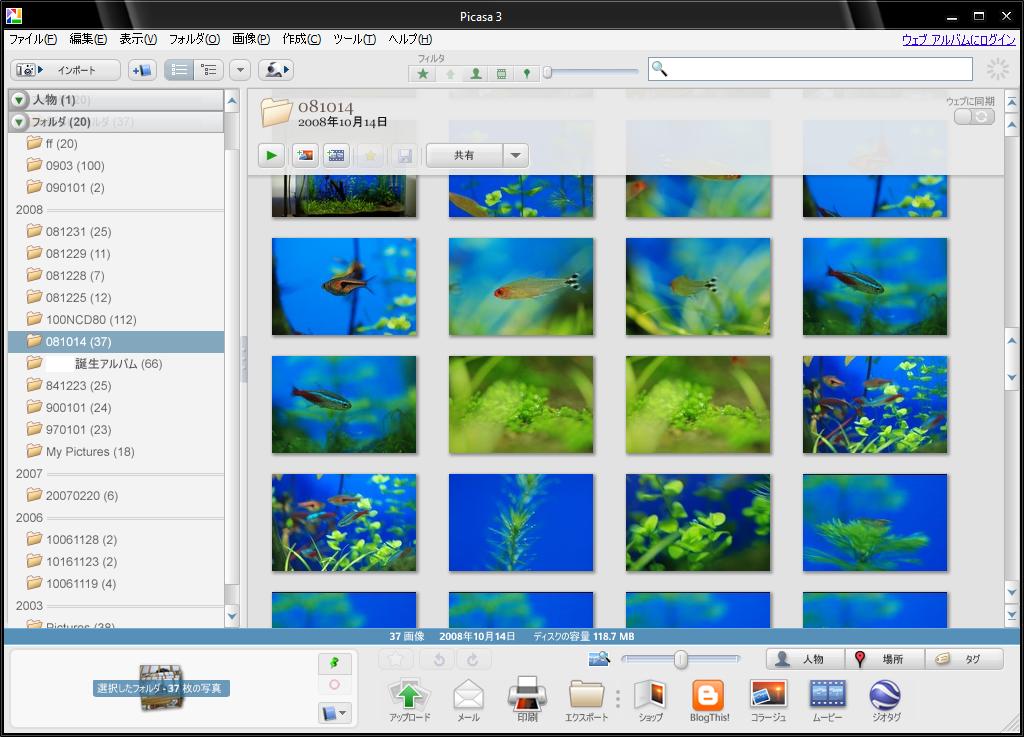Screen dimensions: 1024x737
Task: Open the 共有 button dropdown arrow
Action: tap(515, 155)
